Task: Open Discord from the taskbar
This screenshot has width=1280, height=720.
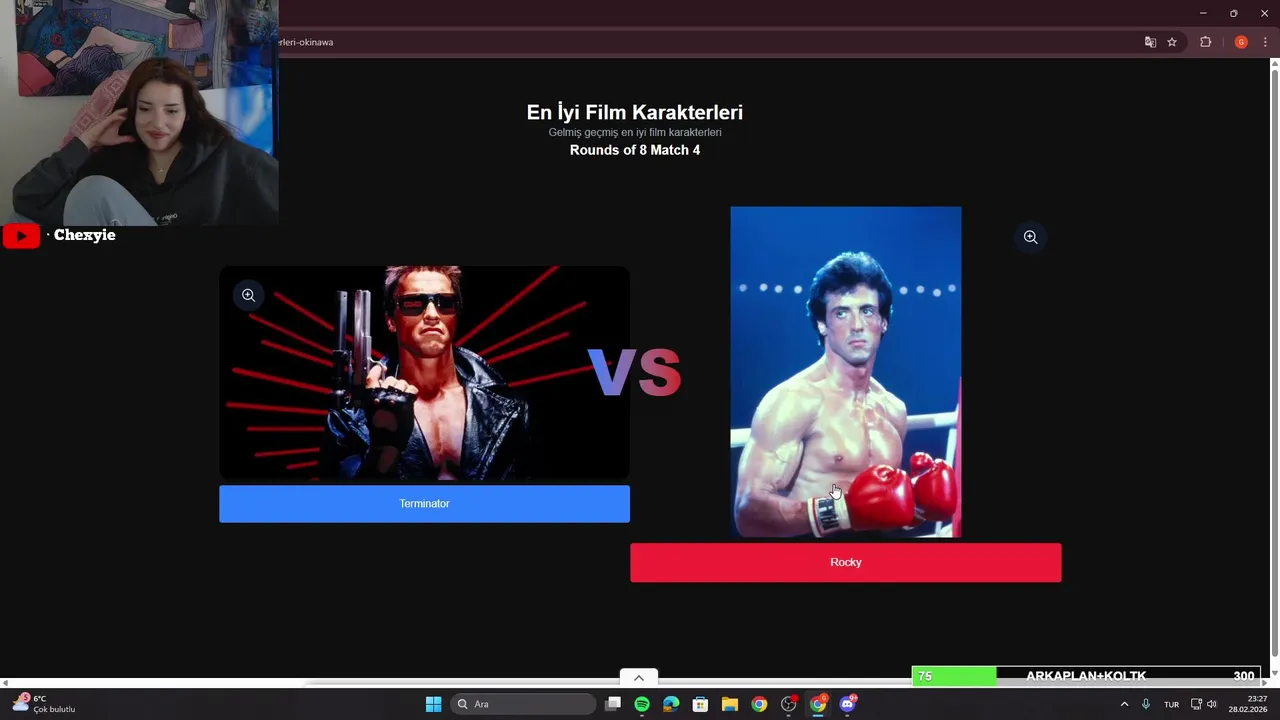Action: pyautogui.click(x=848, y=704)
